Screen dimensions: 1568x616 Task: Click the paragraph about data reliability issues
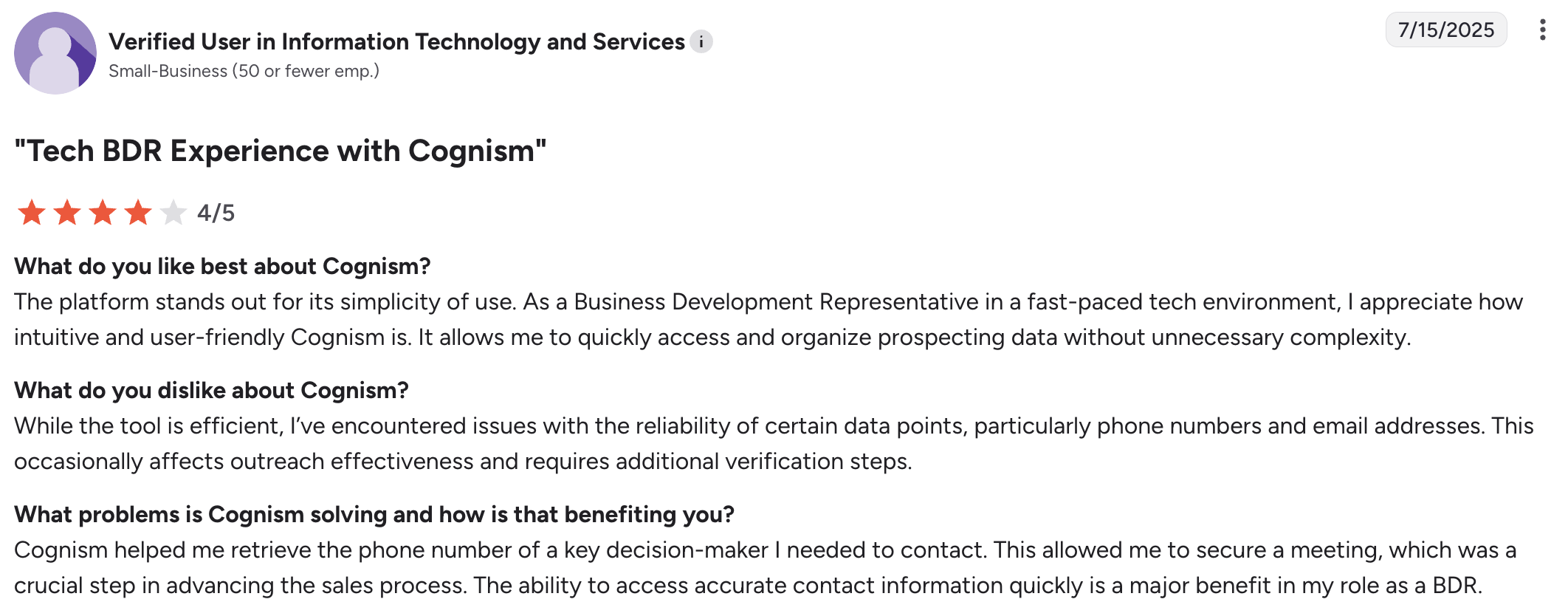tap(774, 443)
